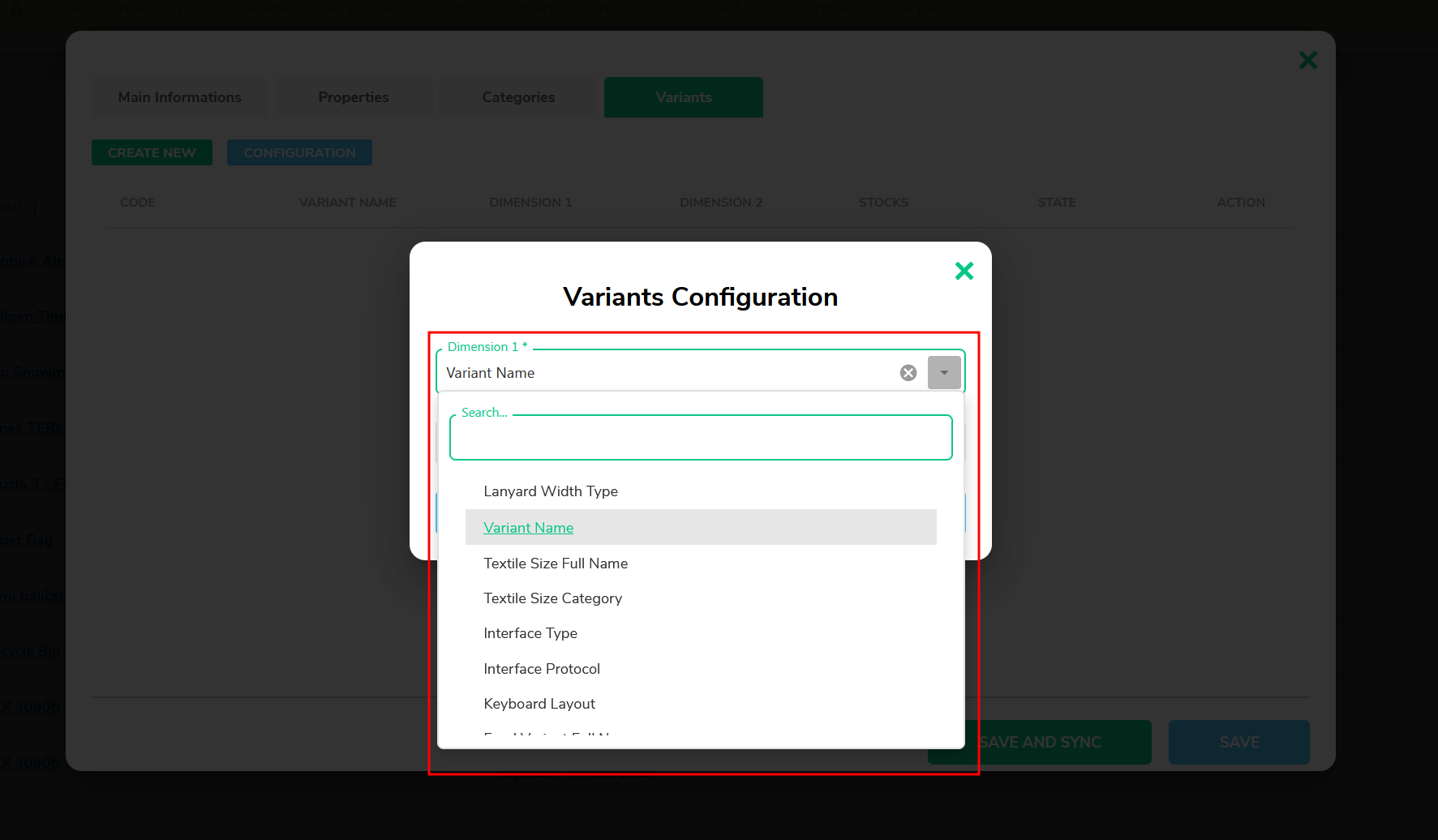Click the CONFIGURATION button

coord(299,152)
